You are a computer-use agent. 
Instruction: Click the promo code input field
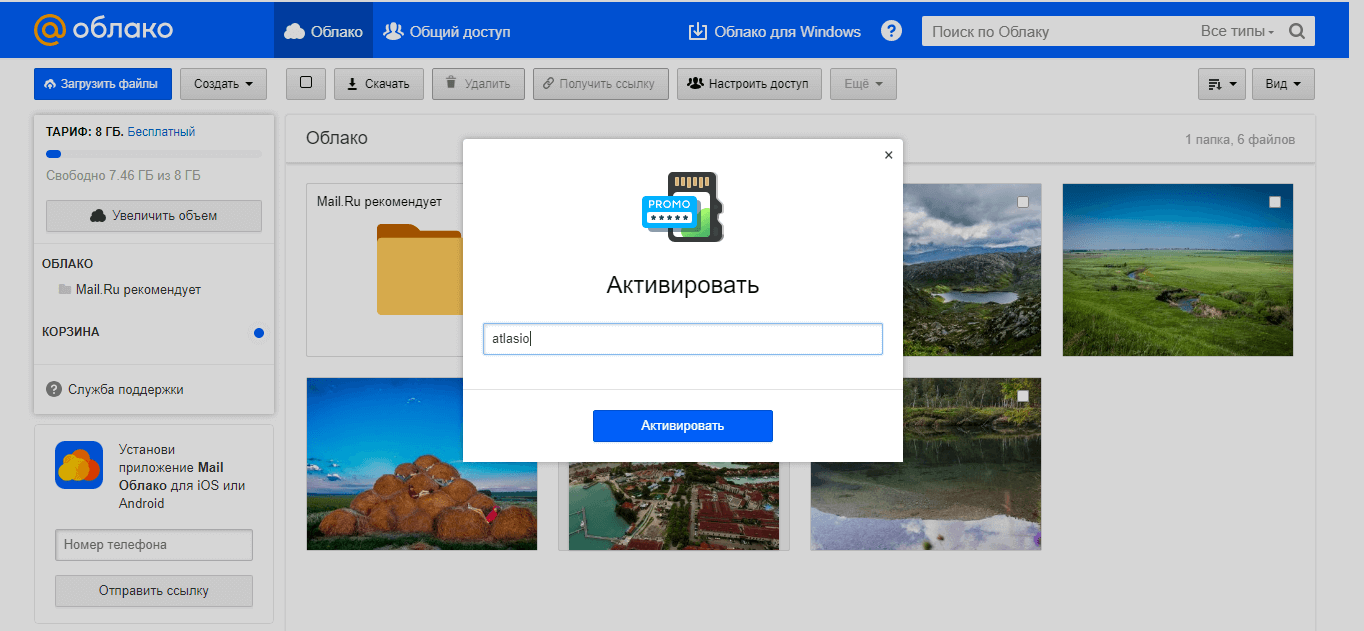(x=682, y=339)
